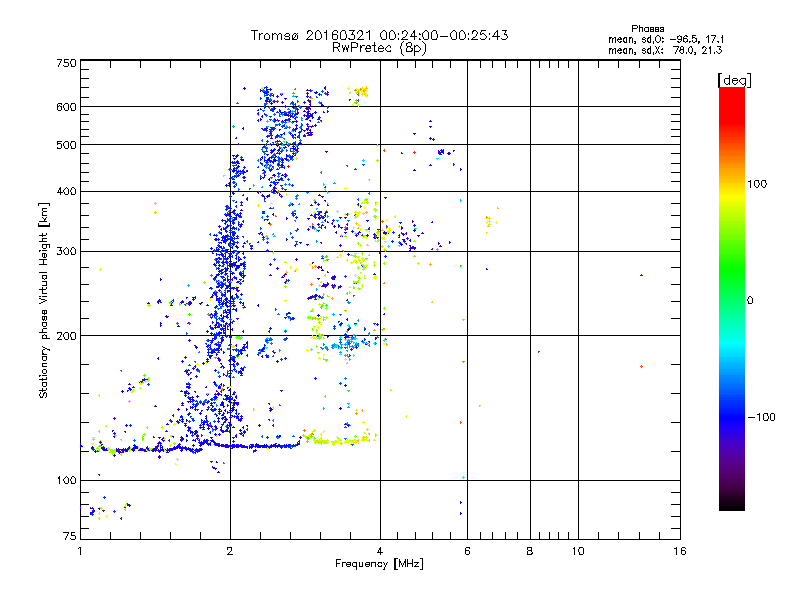Click the colorbar tick label "0"
Viewport: 800px width, 600px height.
coord(750,300)
